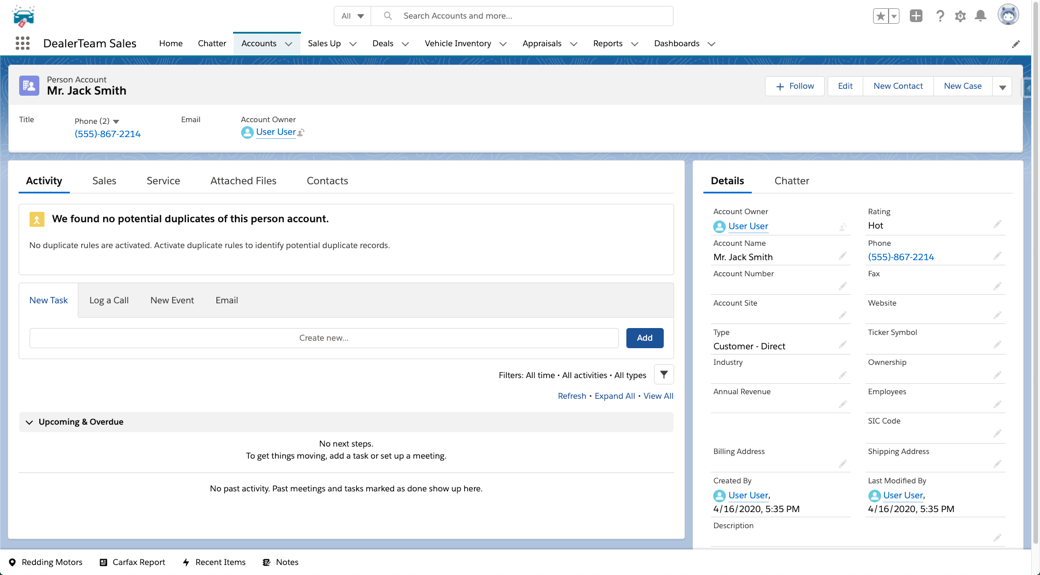Click the change owner icon beside User User

[301, 133]
